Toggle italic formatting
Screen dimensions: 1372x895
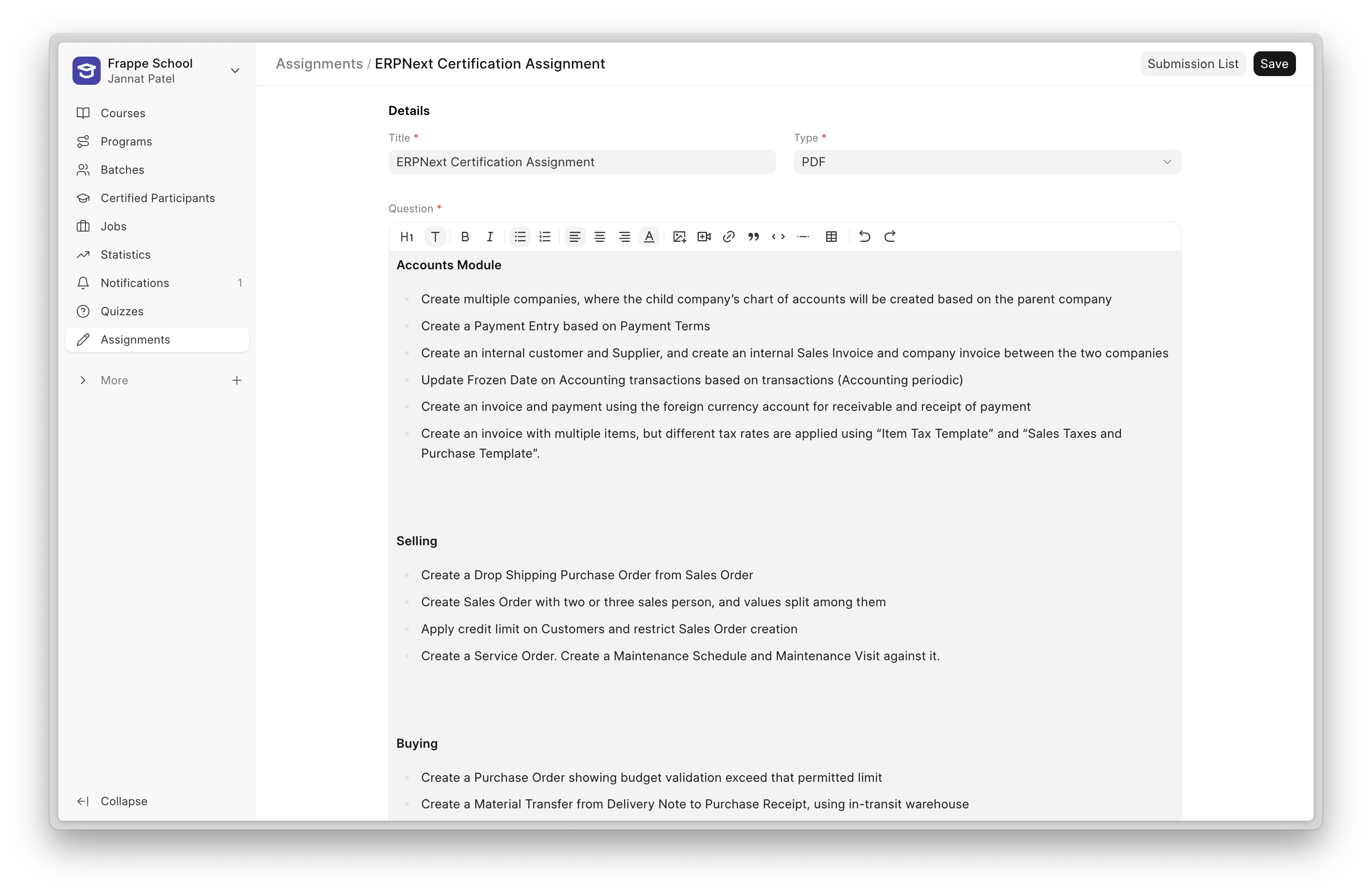(489, 237)
